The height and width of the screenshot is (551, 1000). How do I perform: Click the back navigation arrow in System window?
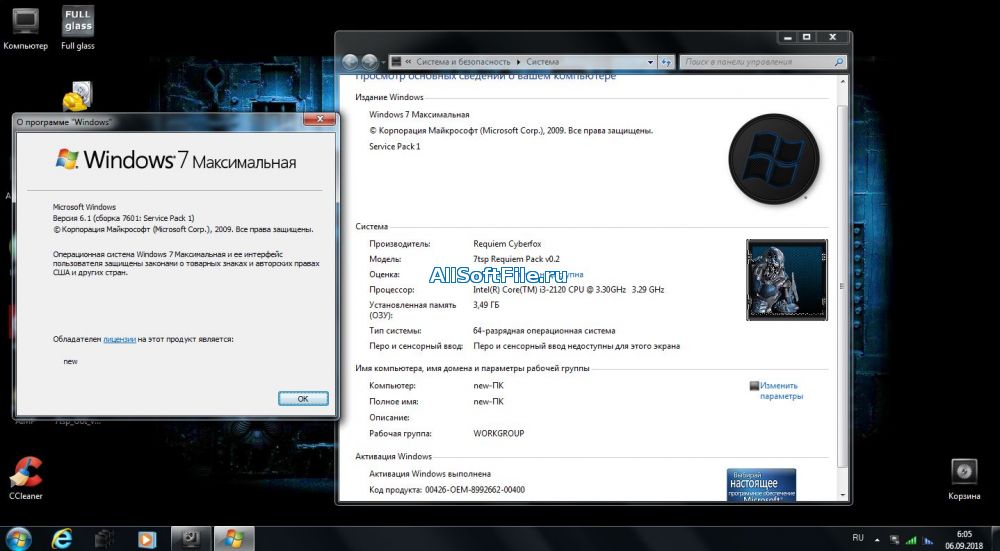pyautogui.click(x=349, y=62)
